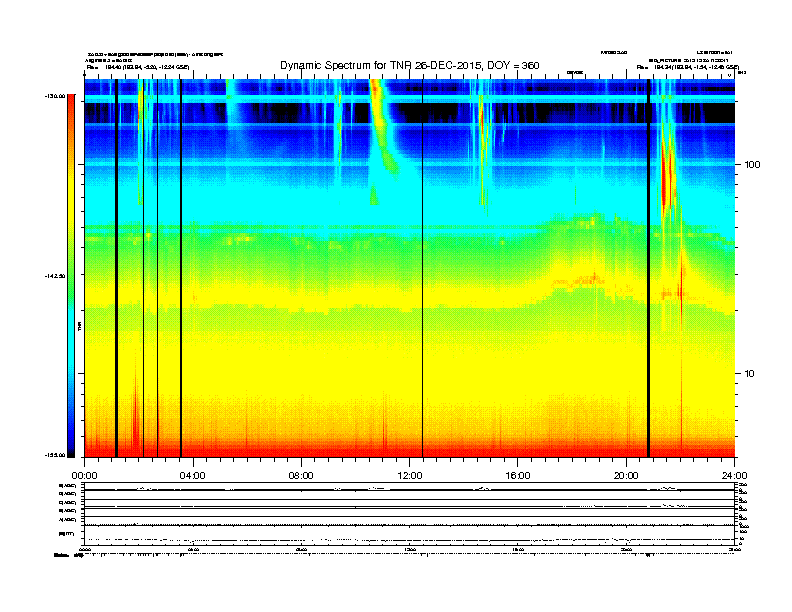Image resolution: width=792 pixels, height=612 pixels.
Task: Click the dark blue bottom of the color scale bar
Action: point(71,447)
